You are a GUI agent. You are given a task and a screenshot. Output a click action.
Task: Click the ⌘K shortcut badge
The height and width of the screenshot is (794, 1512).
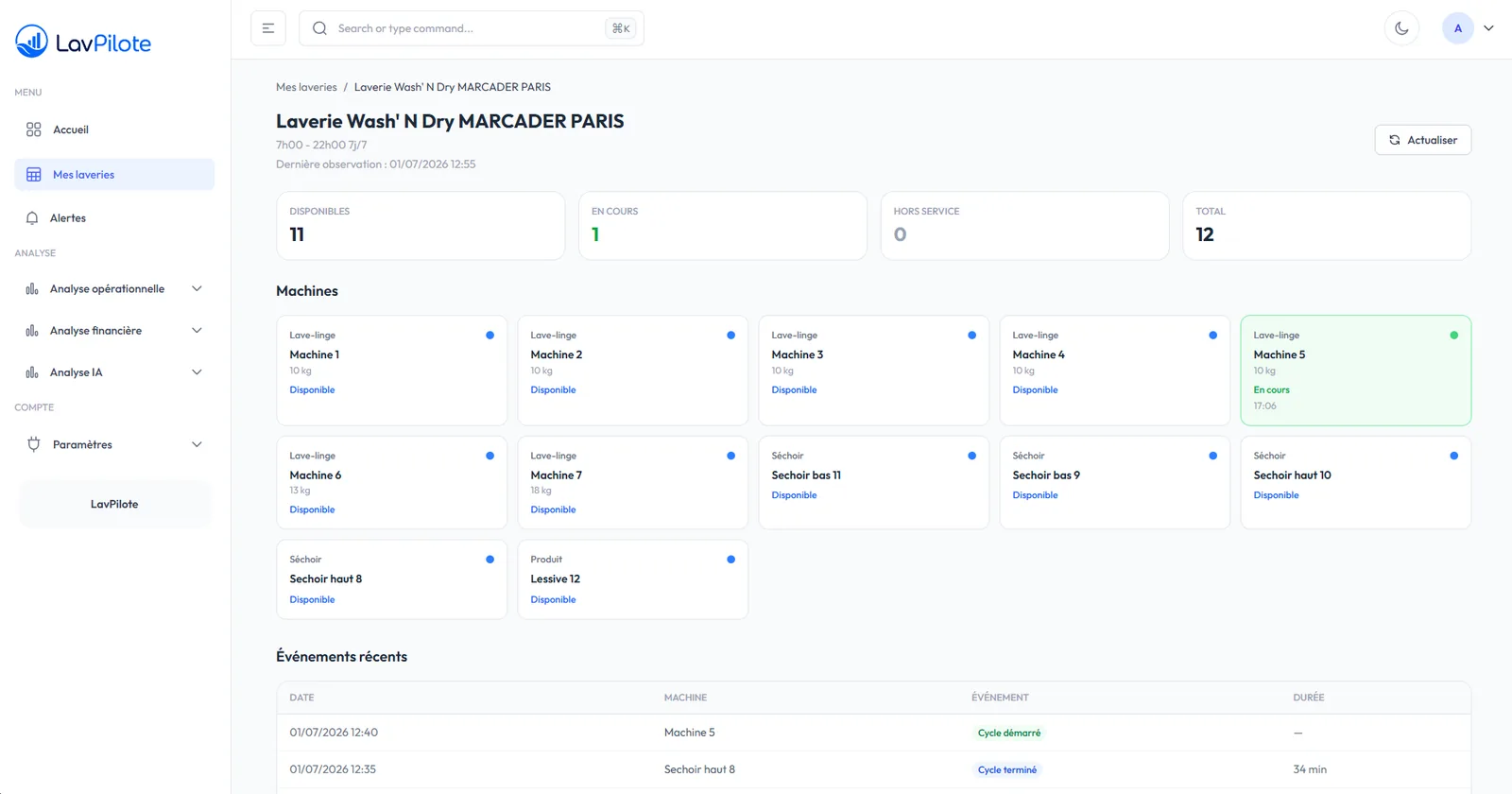tap(621, 28)
